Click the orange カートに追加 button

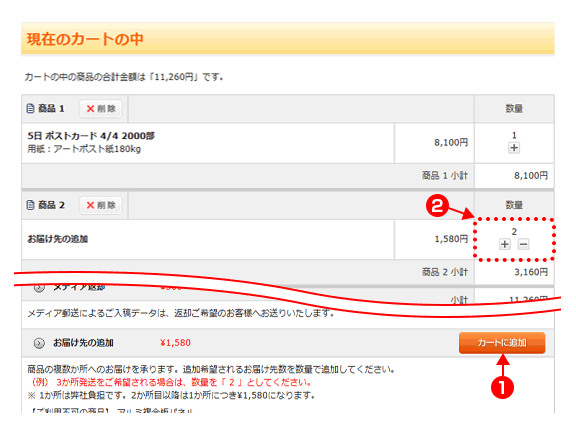click(x=502, y=343)
